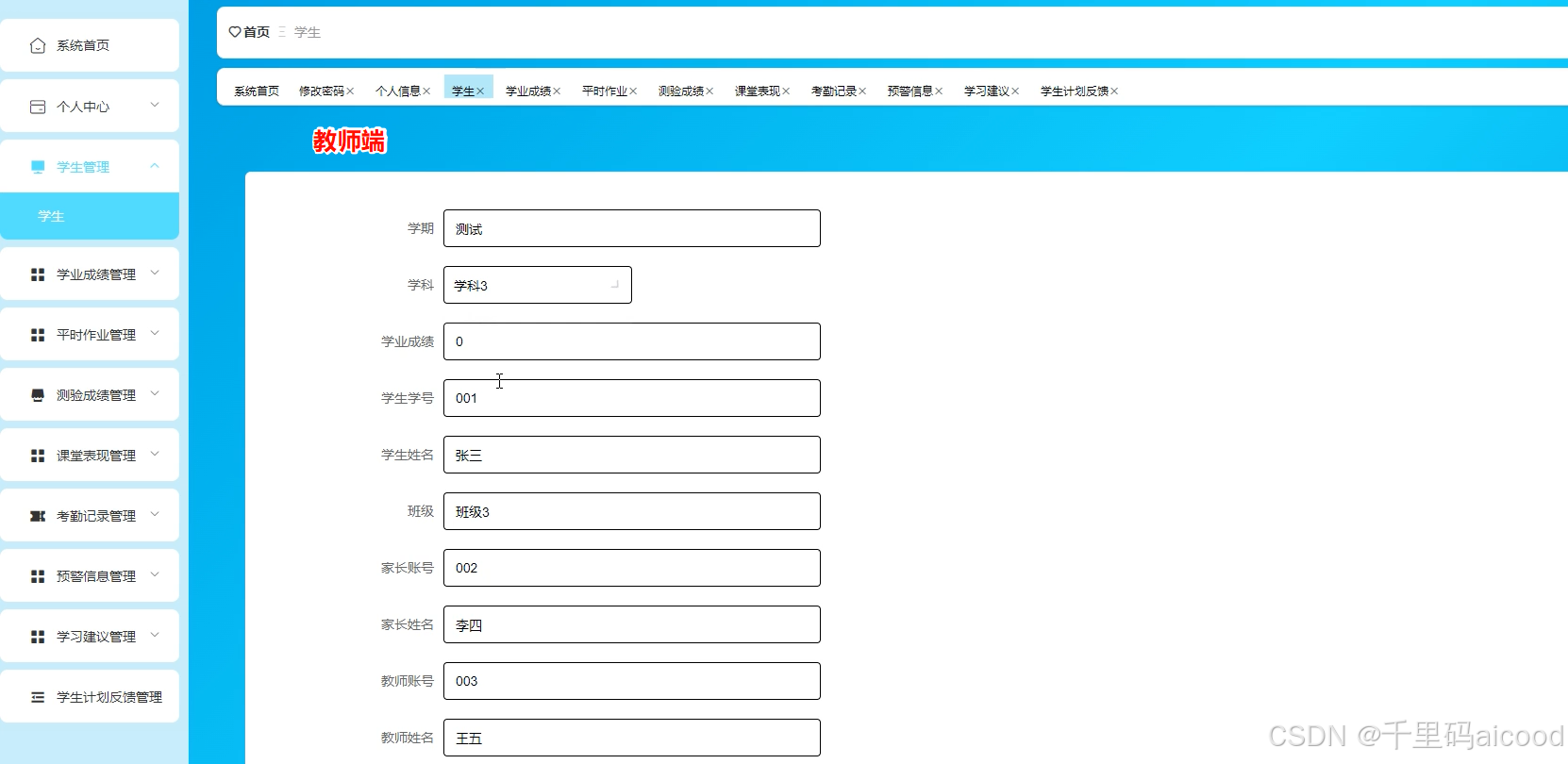The height and width of the screenshot is (764, 1568).
Task: Switch to the 个人信息 tab
Action: click(x=398, y=91)
